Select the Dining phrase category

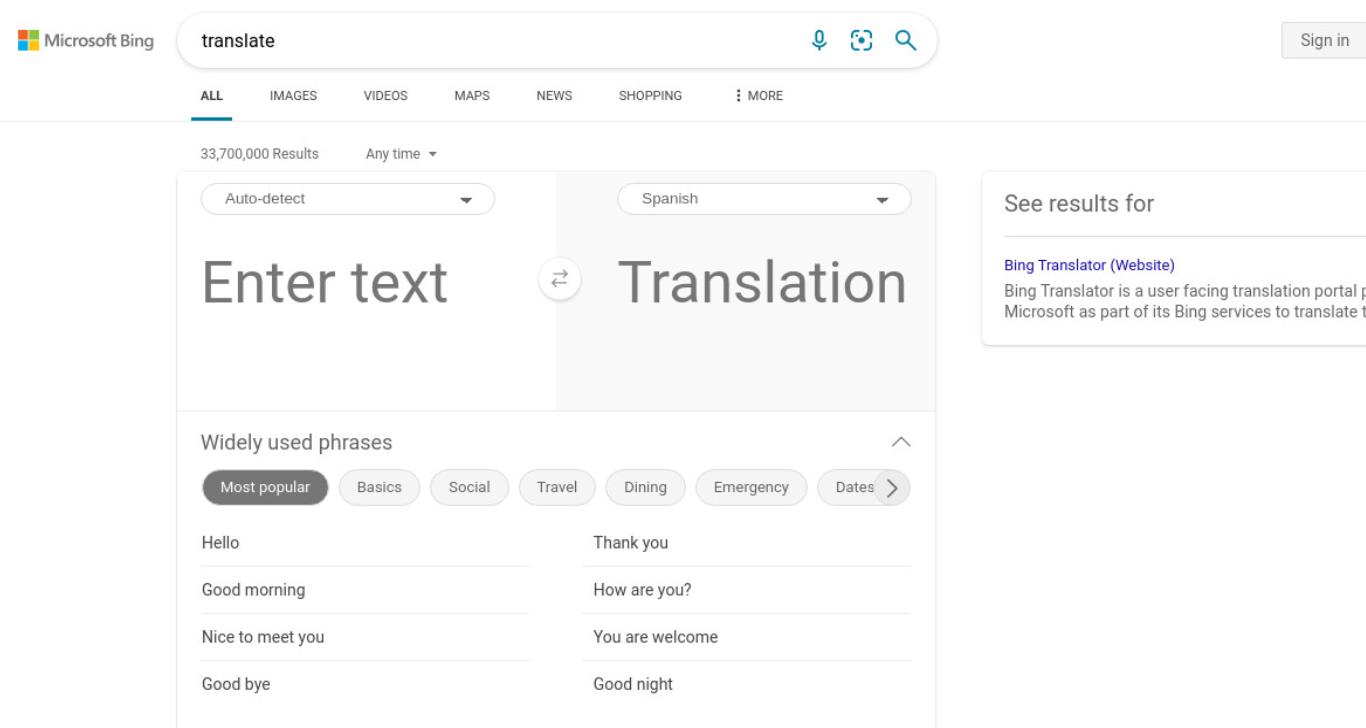(x=645, y=488)
